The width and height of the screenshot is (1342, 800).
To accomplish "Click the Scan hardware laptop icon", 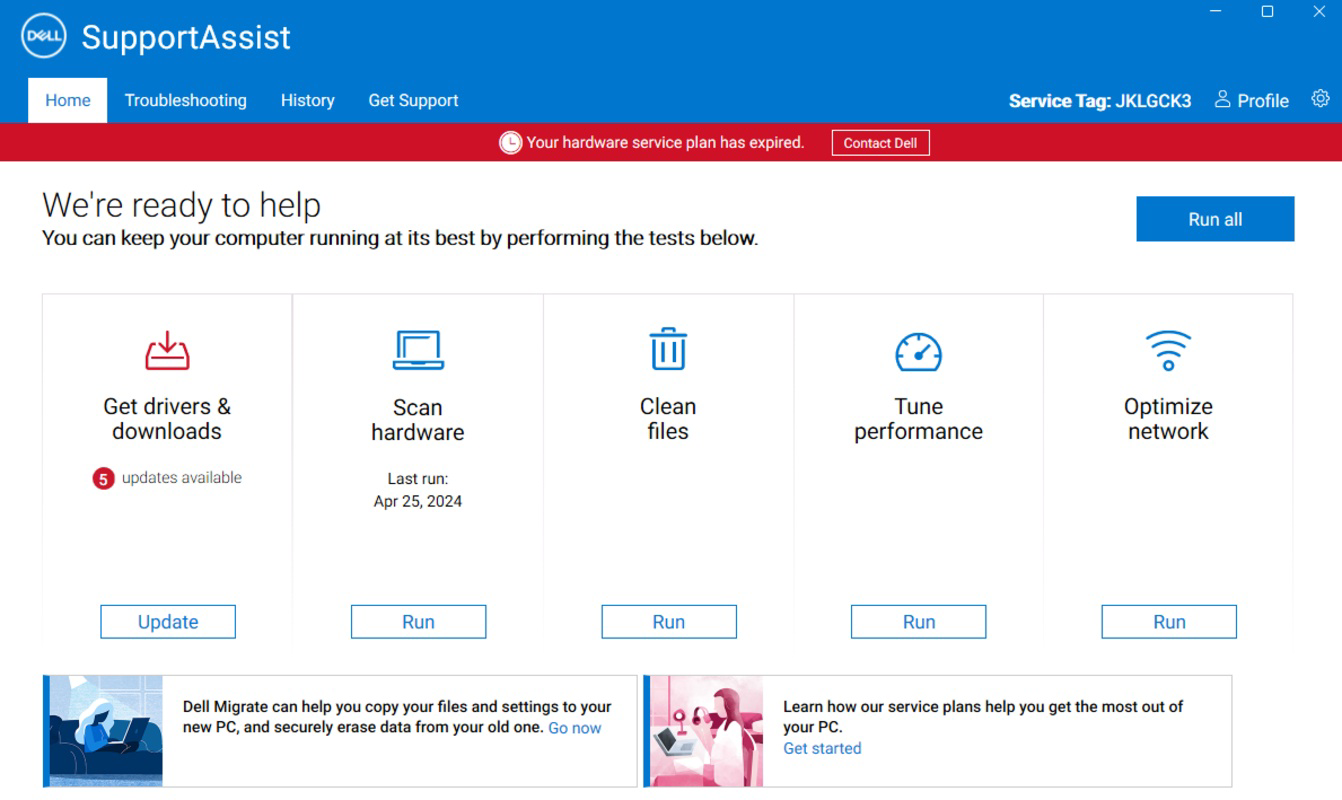I will click(x=418, y=350).
